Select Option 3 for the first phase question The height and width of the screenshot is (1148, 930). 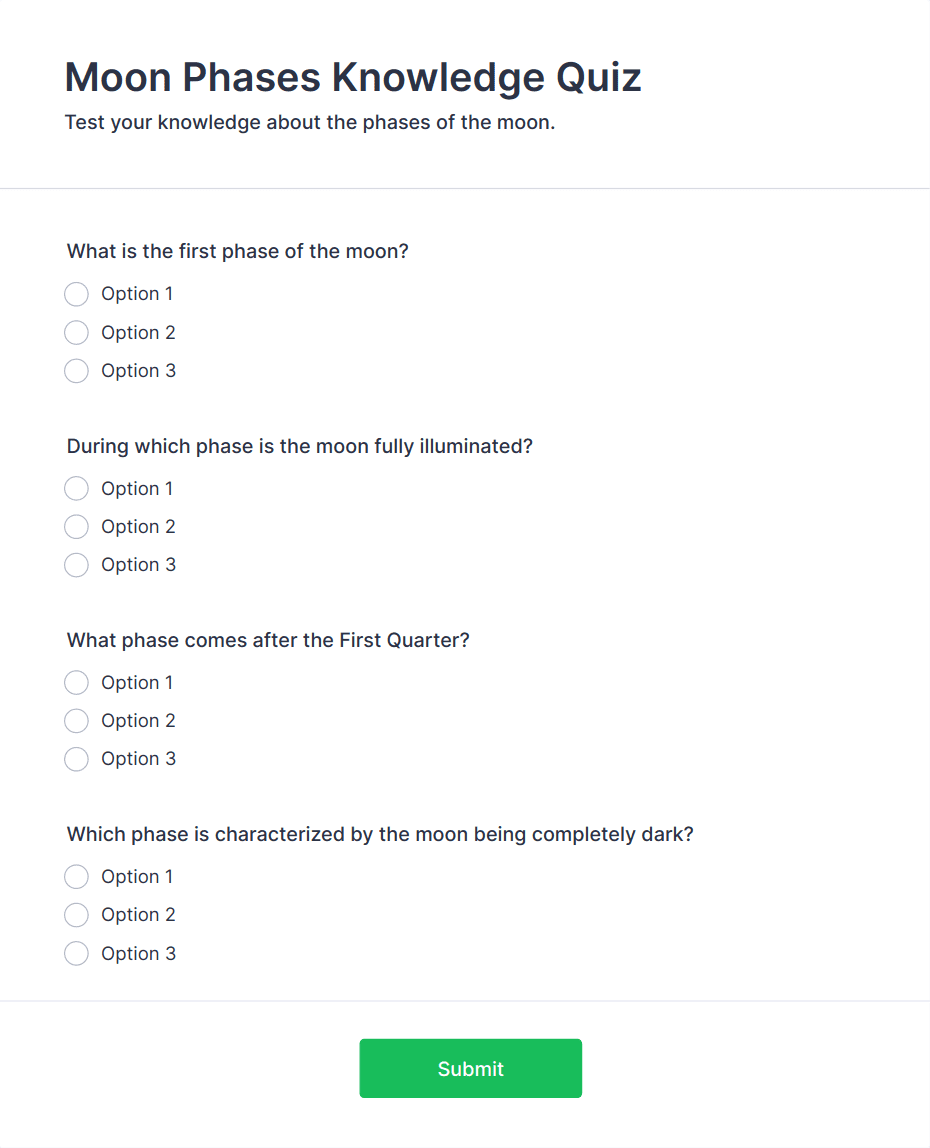[76, 370]
